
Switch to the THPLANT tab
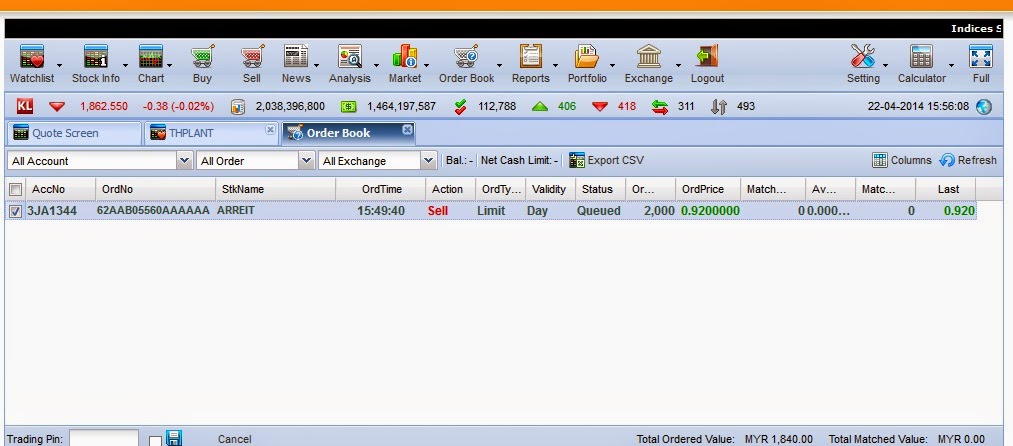(x=211, y=133)
